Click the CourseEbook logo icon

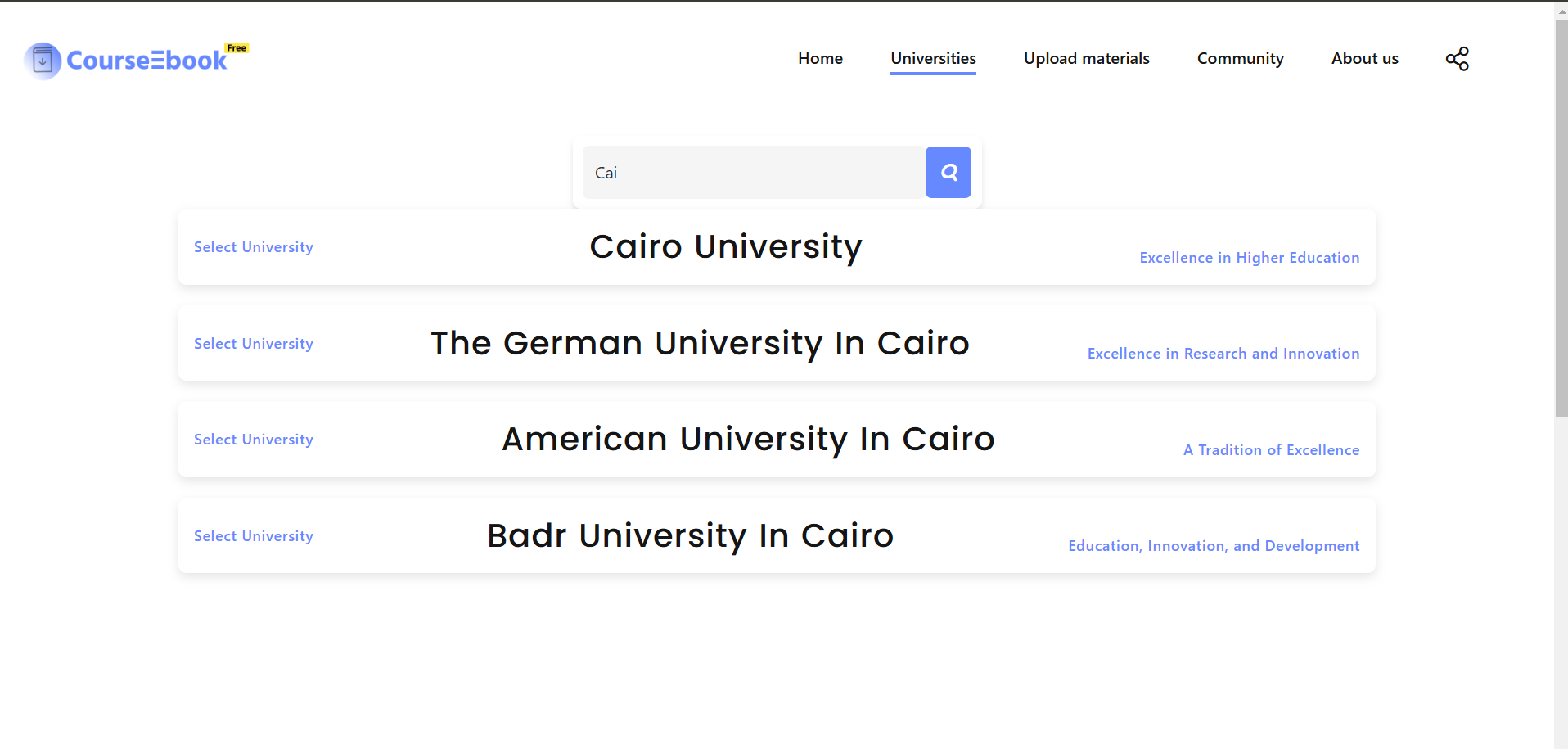[43, 61]
